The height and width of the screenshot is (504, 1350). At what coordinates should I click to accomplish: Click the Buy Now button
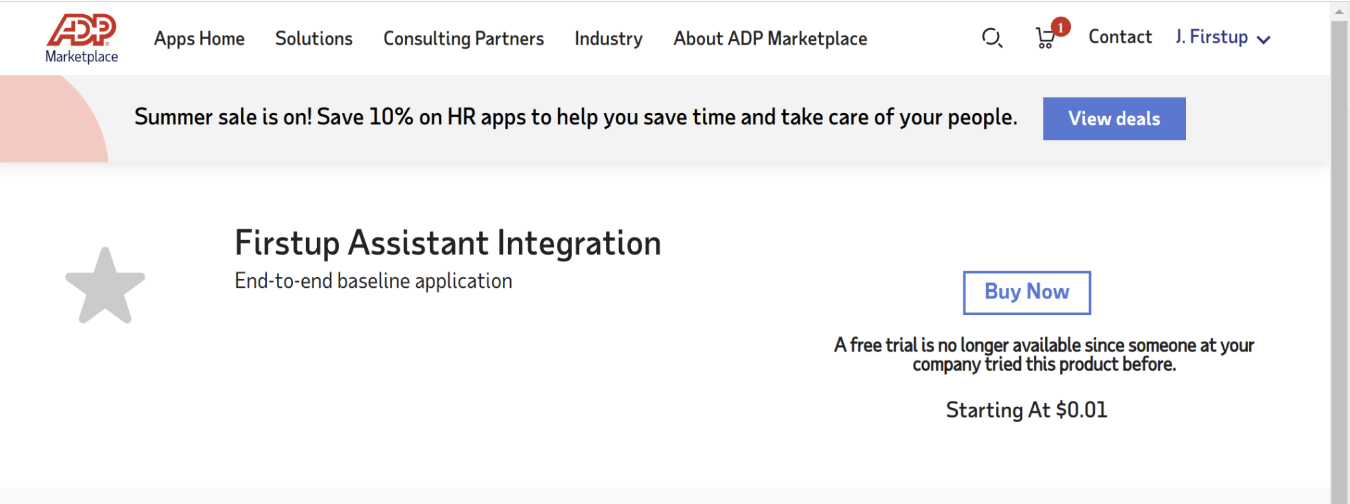click(x=1027, y=292)
